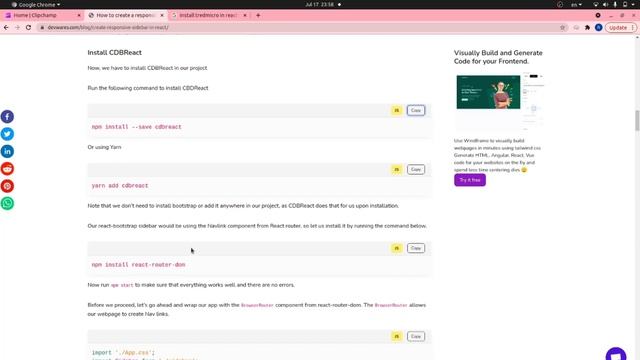Screen dimensions: 640x360
Task: Copy the yarn add cdbreact command
Action: point(416,169)
